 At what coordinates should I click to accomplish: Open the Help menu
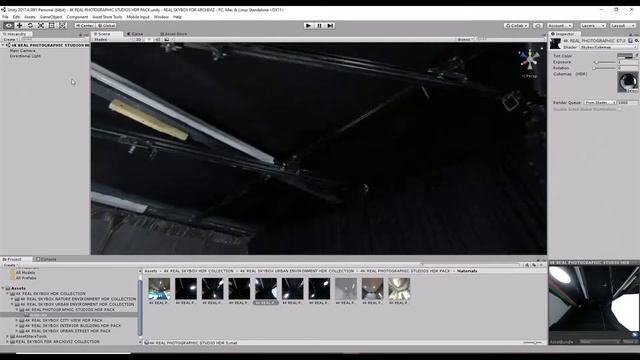[177, 17]
